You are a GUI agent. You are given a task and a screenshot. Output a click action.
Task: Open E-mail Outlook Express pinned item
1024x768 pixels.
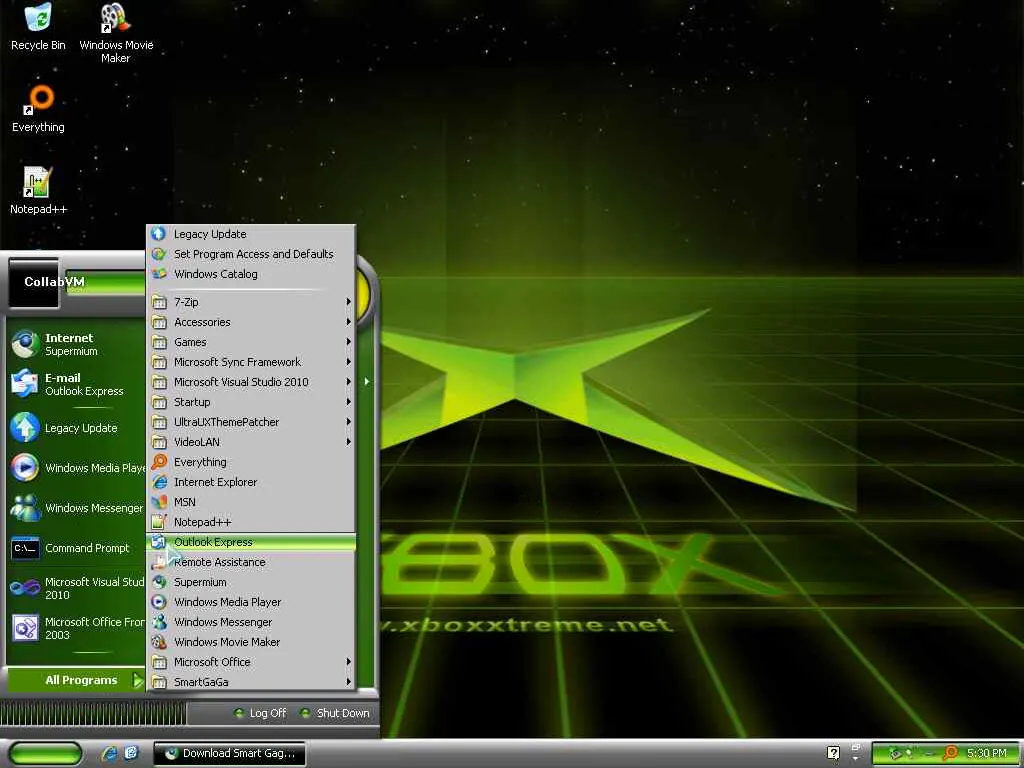pyautogui.click(x=76, y=384)
